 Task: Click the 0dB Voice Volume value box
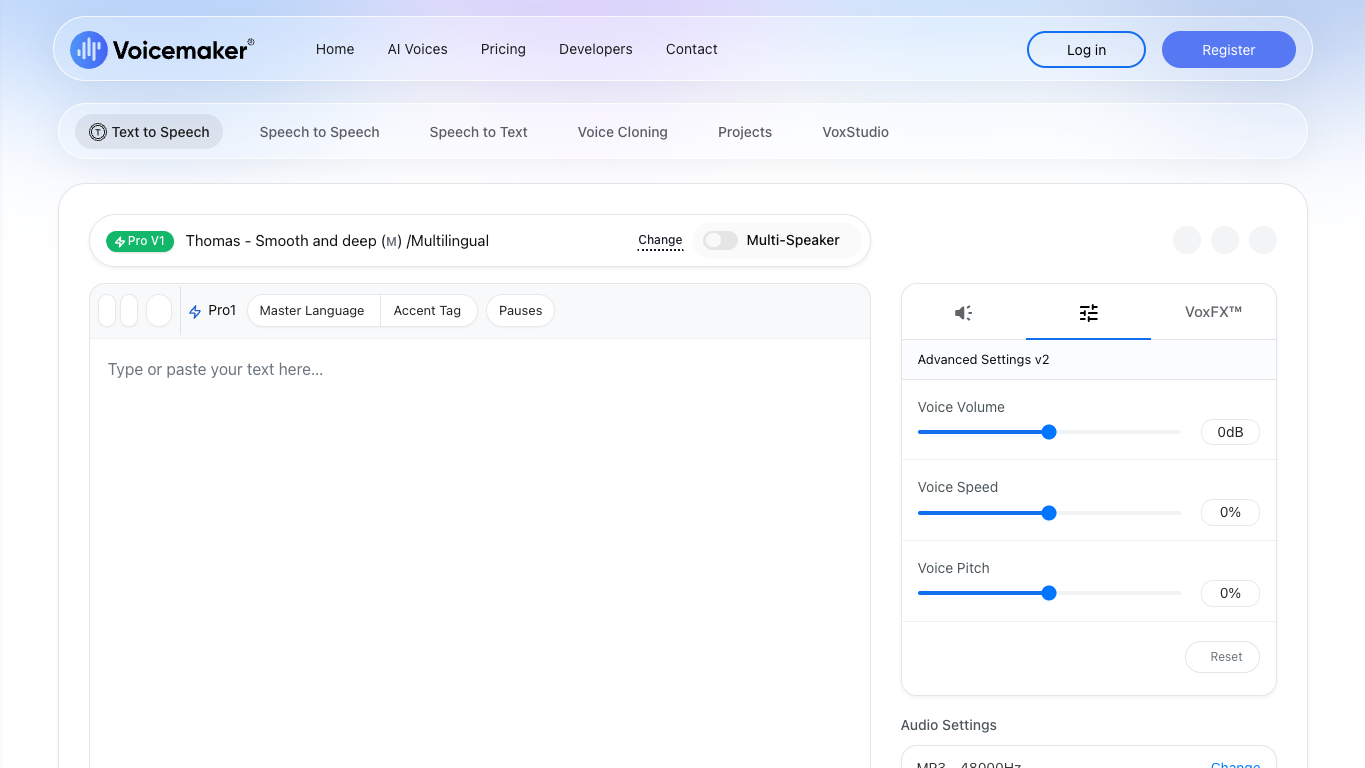click(x=1230, y=432)
